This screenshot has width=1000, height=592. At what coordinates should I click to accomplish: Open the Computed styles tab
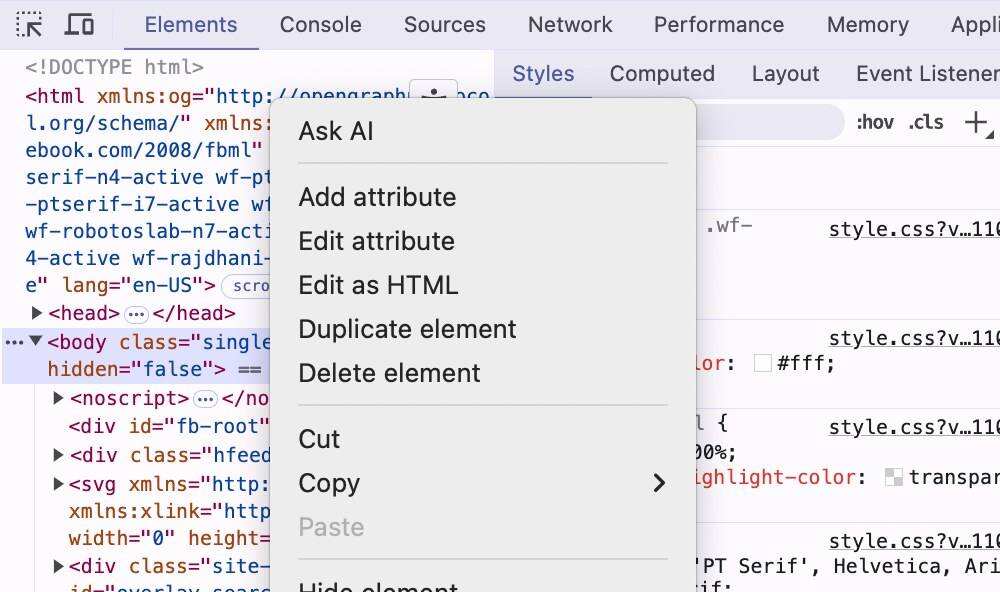pos(661,74)
